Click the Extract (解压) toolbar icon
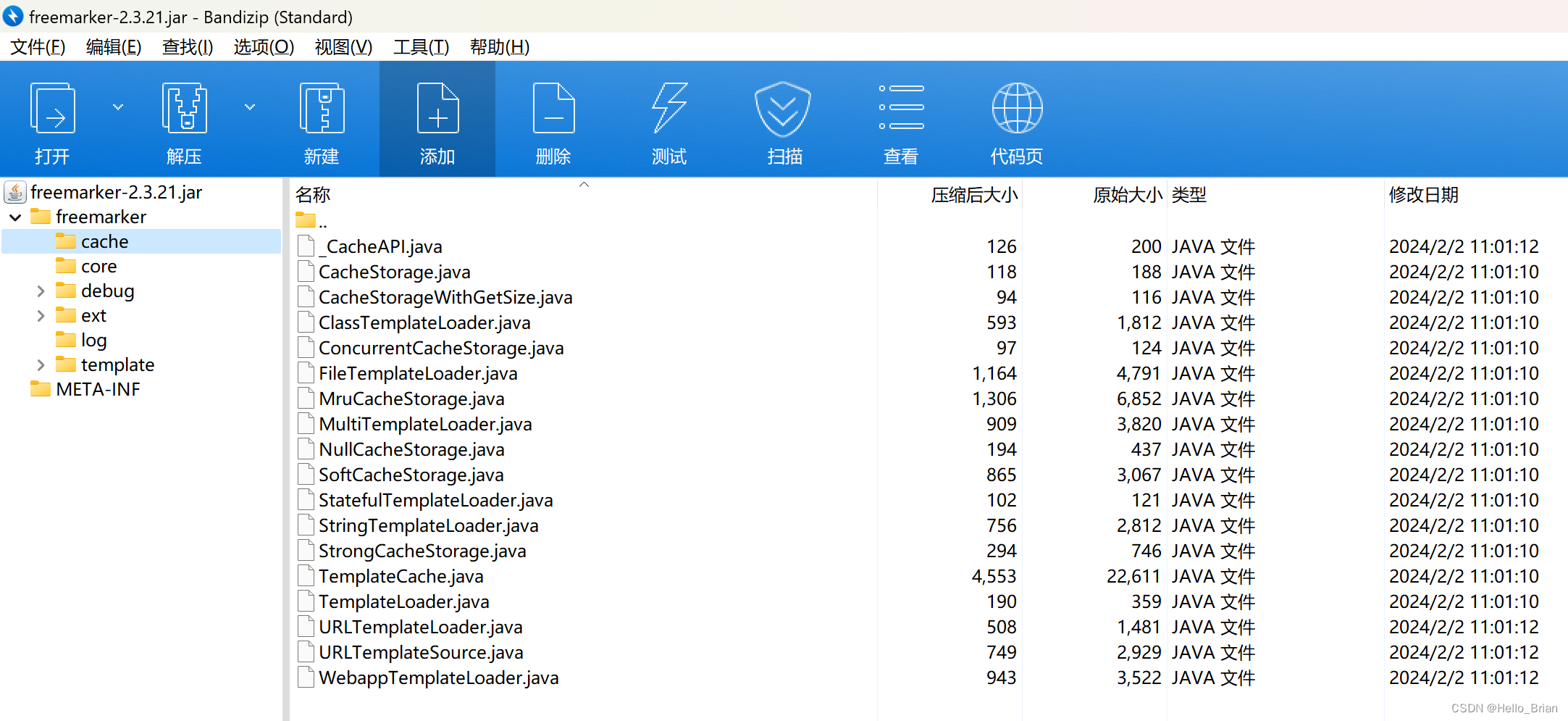The width and height of the screenshot is (1568, 721). (x=185, y=108)
